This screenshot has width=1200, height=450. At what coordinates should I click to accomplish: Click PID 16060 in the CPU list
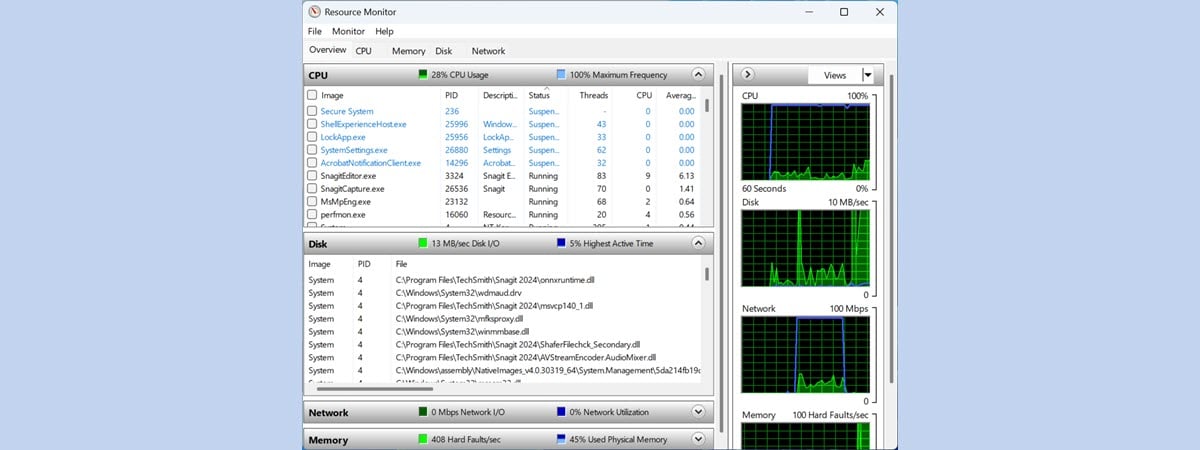click(x=456, y=215)
